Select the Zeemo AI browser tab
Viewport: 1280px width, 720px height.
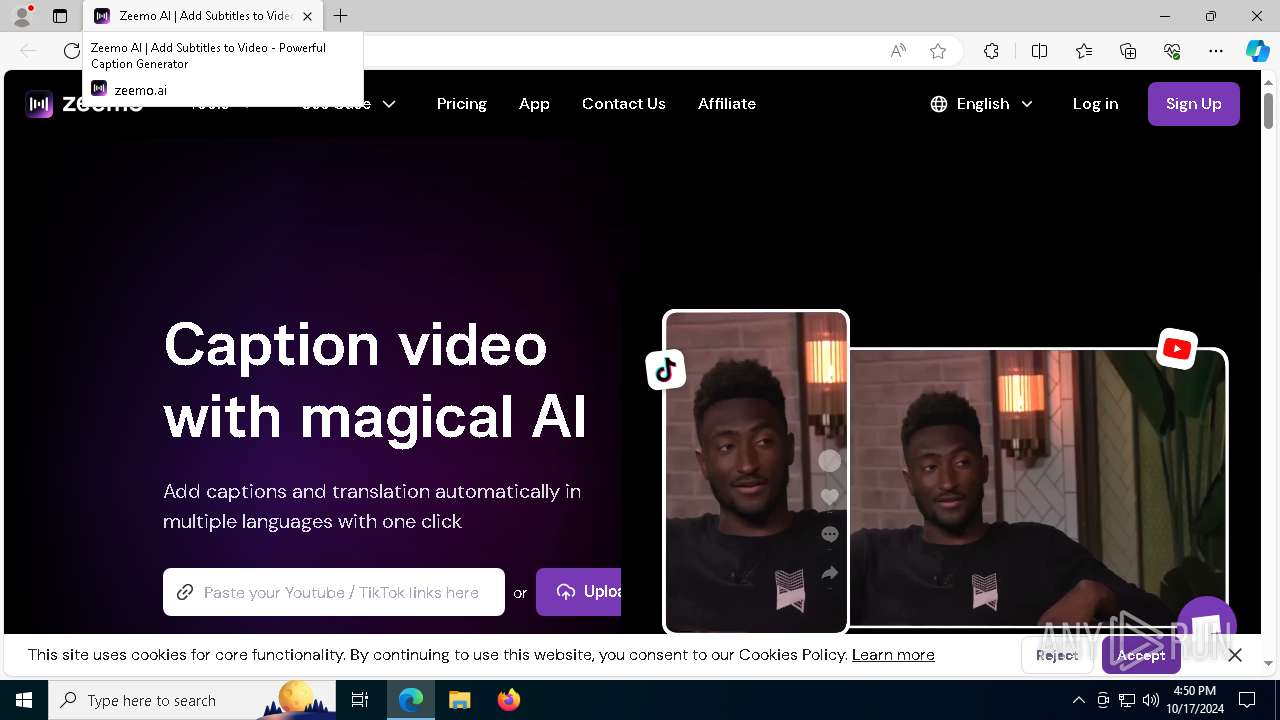point(204,16)
